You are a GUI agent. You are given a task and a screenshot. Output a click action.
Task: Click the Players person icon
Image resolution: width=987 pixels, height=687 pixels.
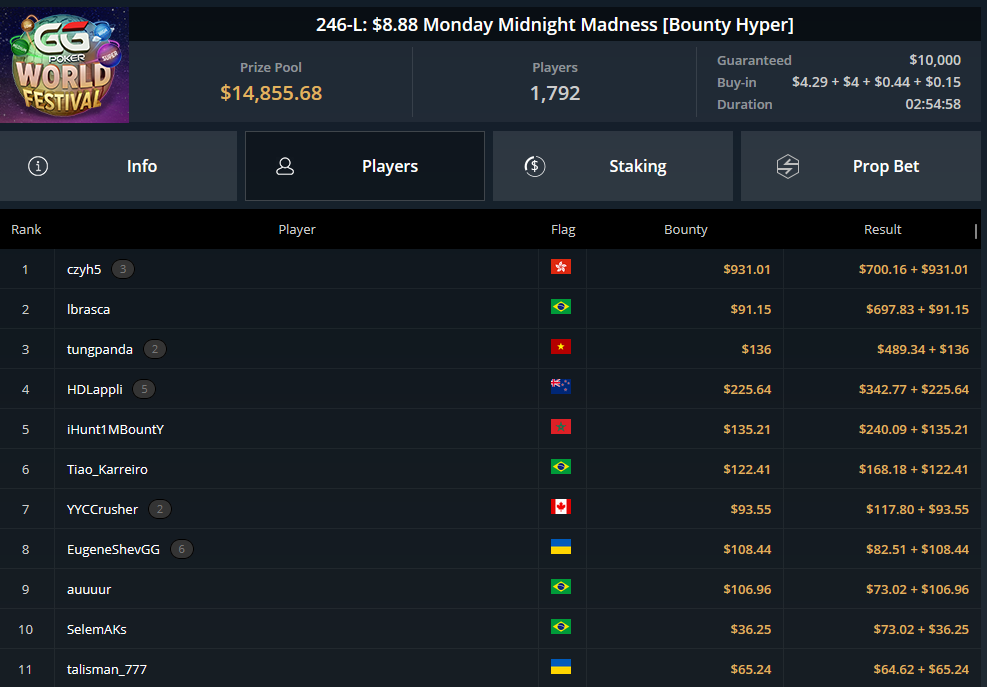(285, 166)
